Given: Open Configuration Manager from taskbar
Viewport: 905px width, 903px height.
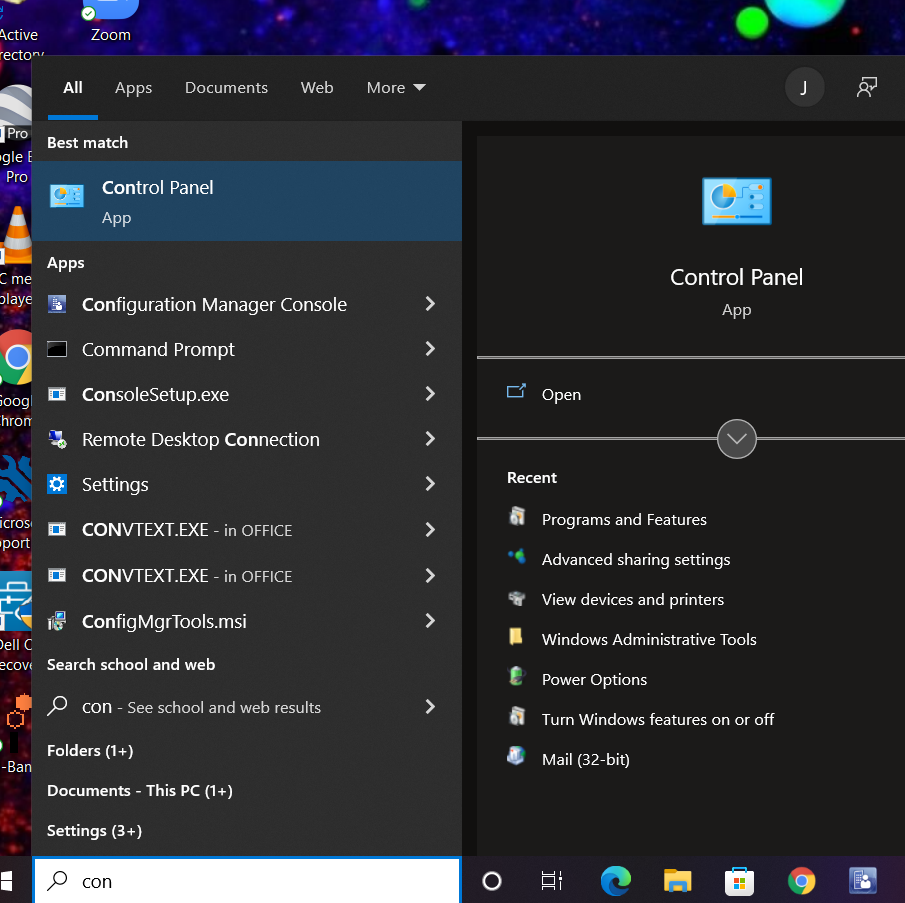Looking at the screenshot, I should pos(863,881).
